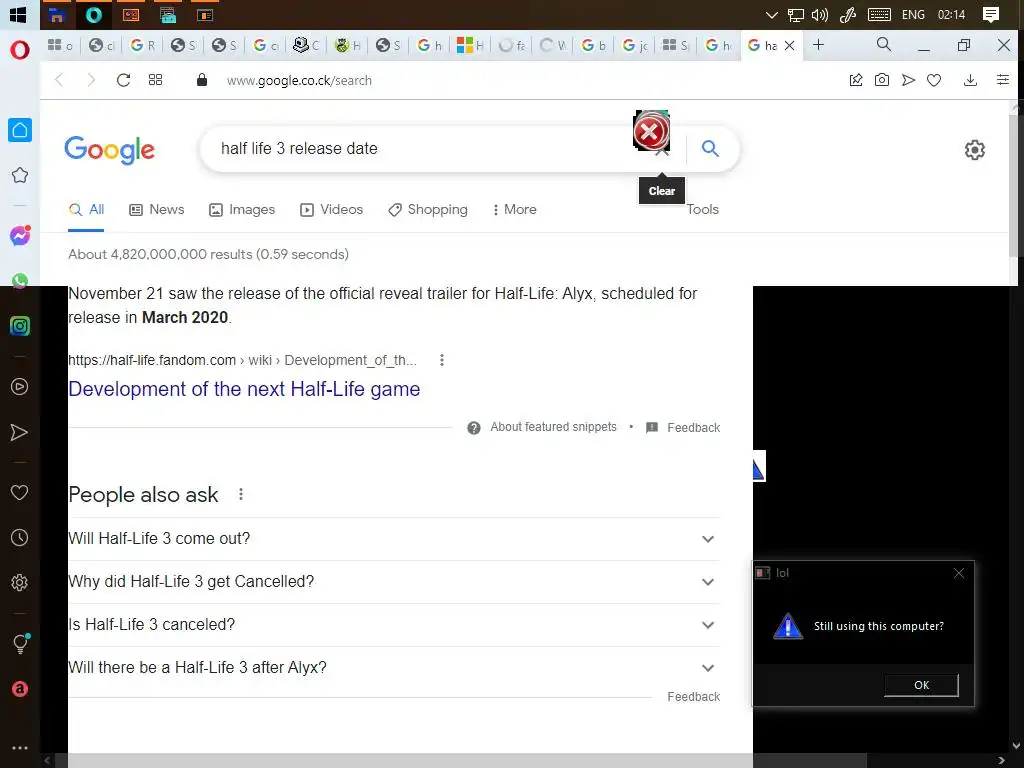1024x768 pixels.
Task: Click the lock site security icon
Action: (202, 80)
